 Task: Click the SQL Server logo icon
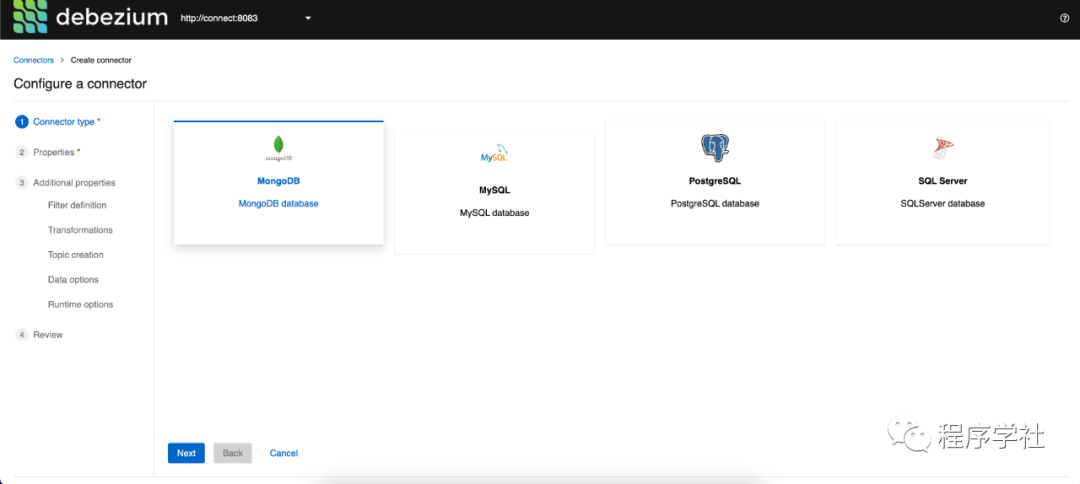pos(942,148)
